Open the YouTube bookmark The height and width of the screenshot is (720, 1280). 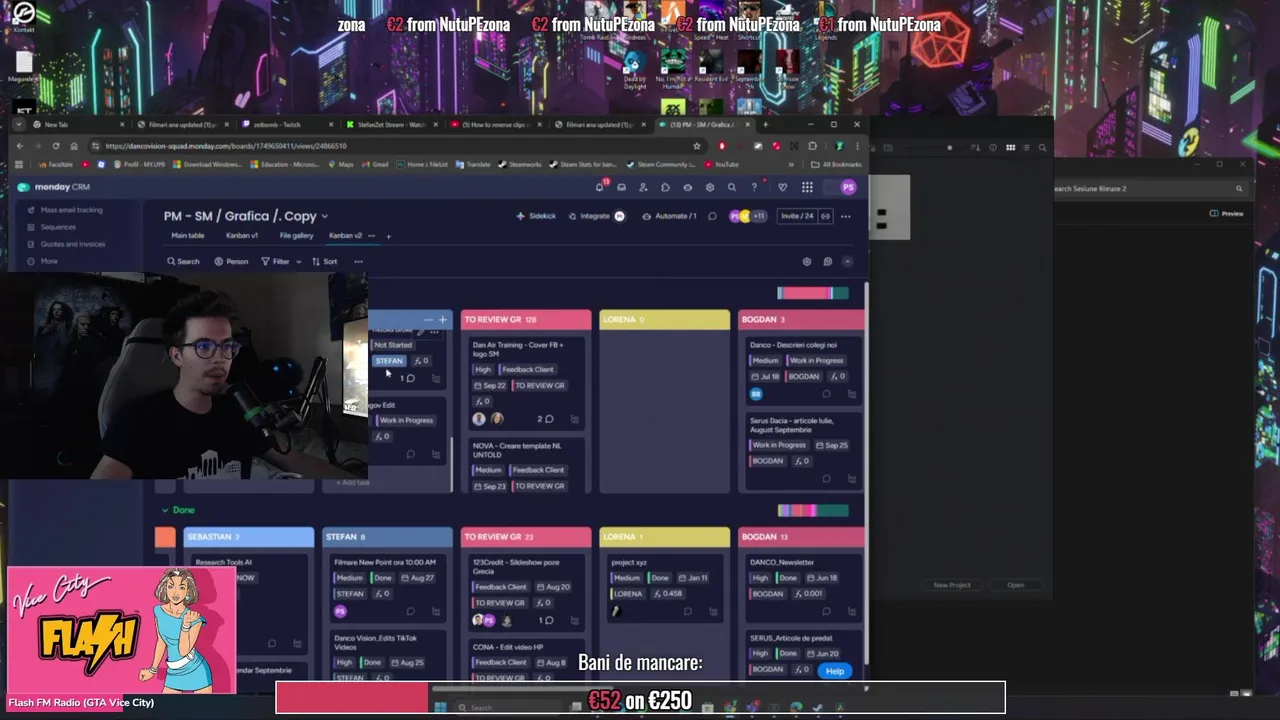point(722,165)
